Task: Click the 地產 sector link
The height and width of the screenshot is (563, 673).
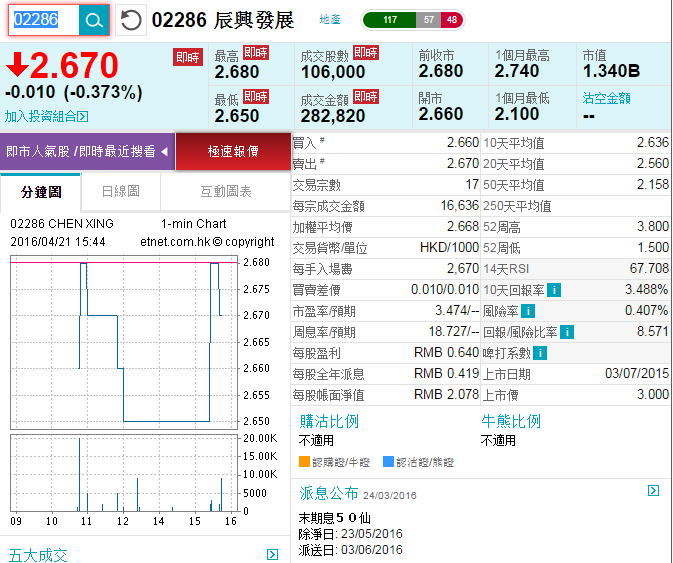Action: [x=329, y=20]
